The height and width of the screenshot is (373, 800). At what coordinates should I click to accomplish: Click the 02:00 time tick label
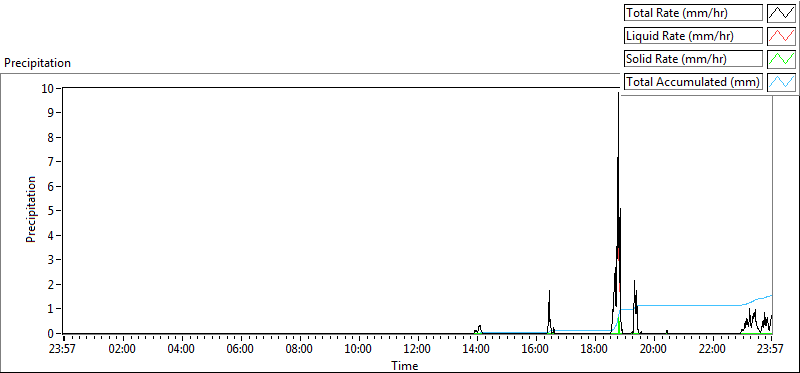tap(122, 350)
